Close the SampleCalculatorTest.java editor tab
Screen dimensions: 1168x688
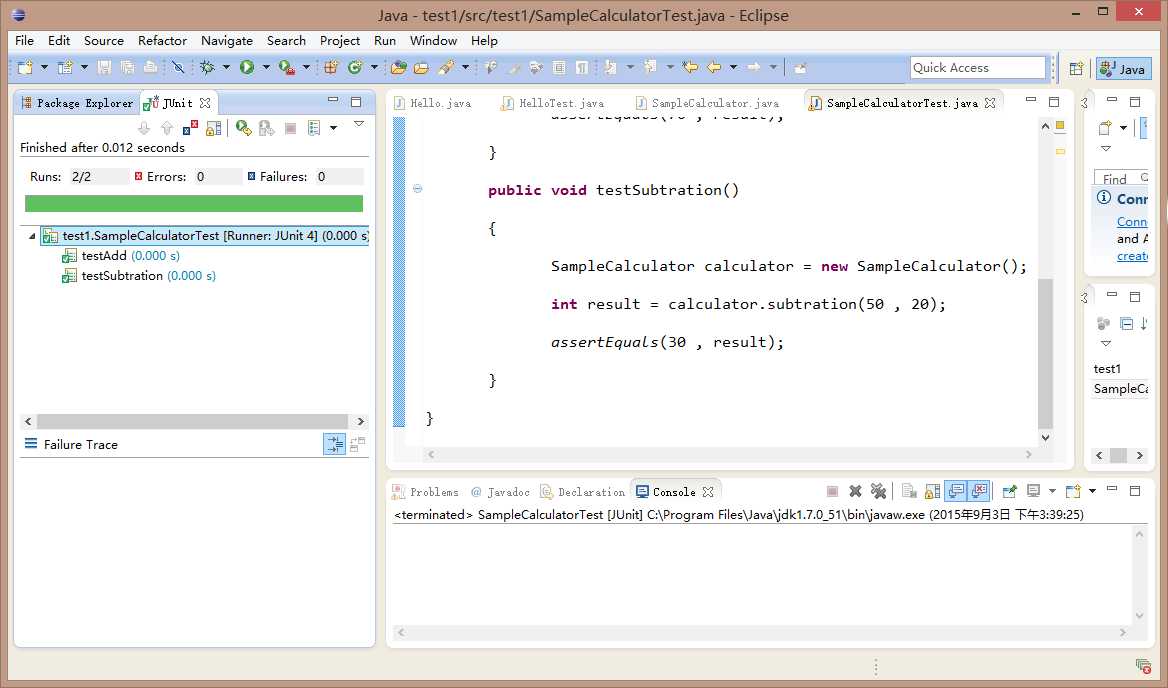(x=990, y=103)
